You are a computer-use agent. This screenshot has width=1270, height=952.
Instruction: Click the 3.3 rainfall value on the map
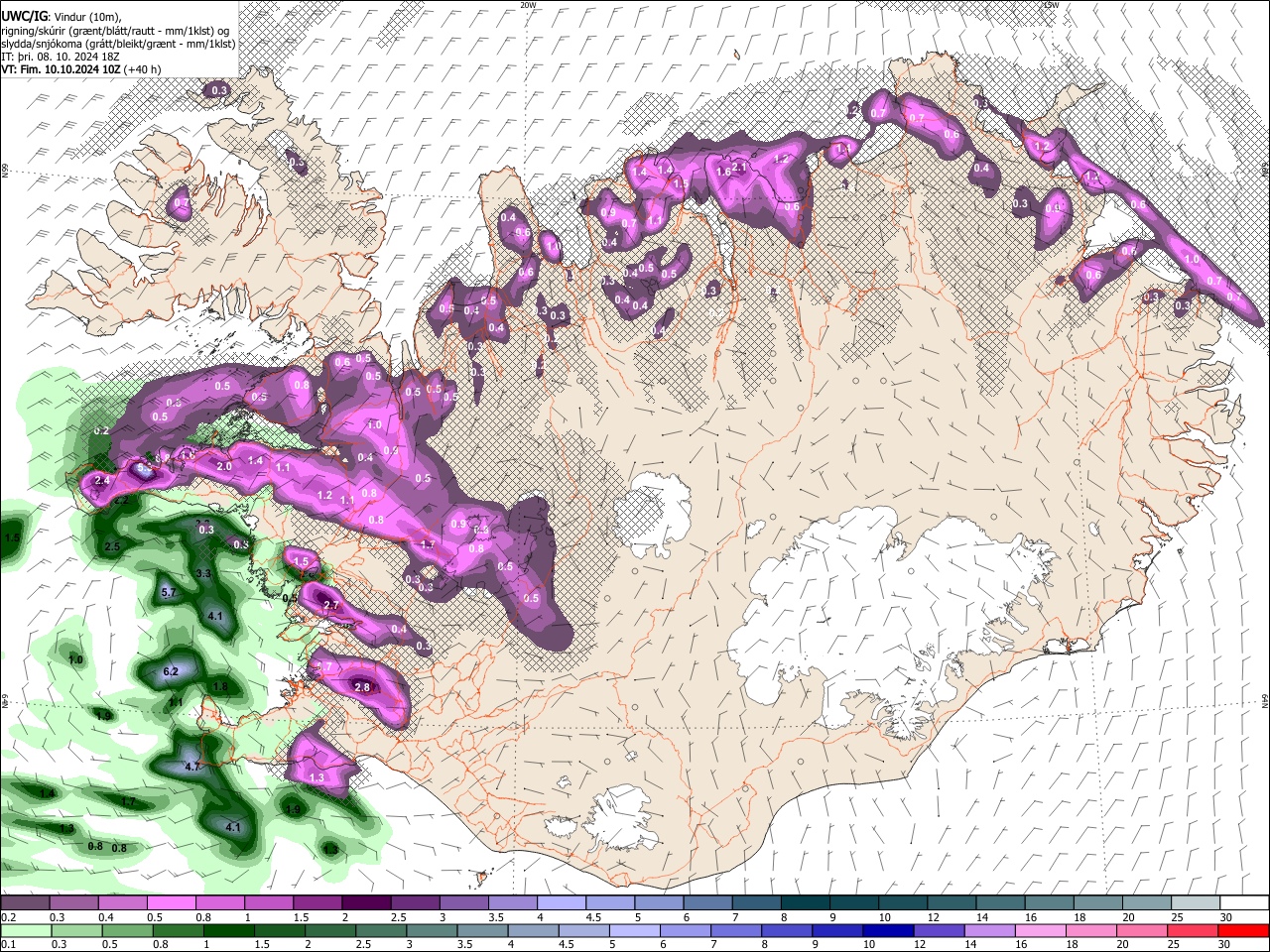[203, 573]
